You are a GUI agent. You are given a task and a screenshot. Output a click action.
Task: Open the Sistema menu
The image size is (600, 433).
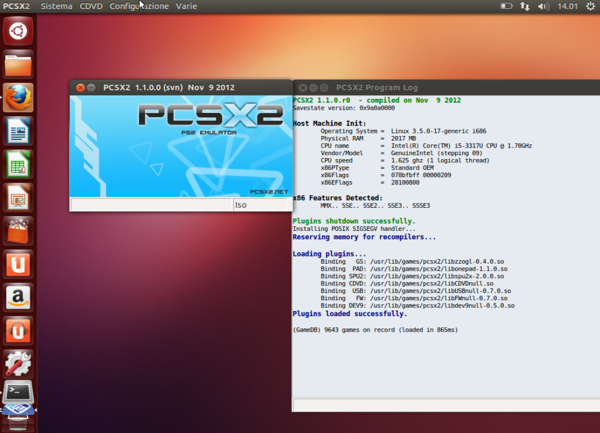tap(56, 6)
